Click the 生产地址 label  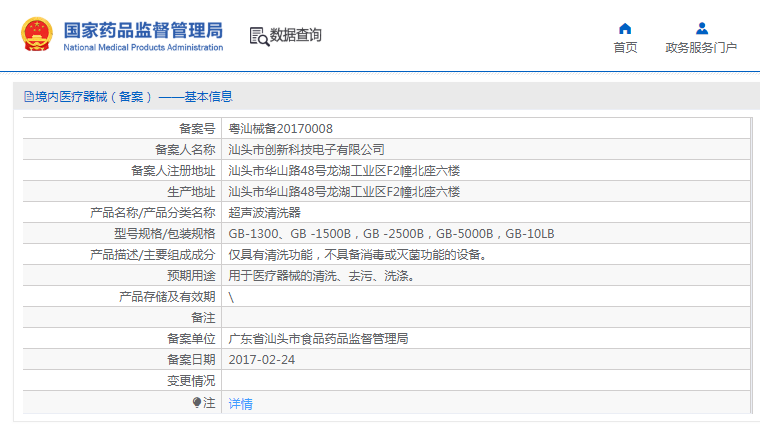click(191, 192)
